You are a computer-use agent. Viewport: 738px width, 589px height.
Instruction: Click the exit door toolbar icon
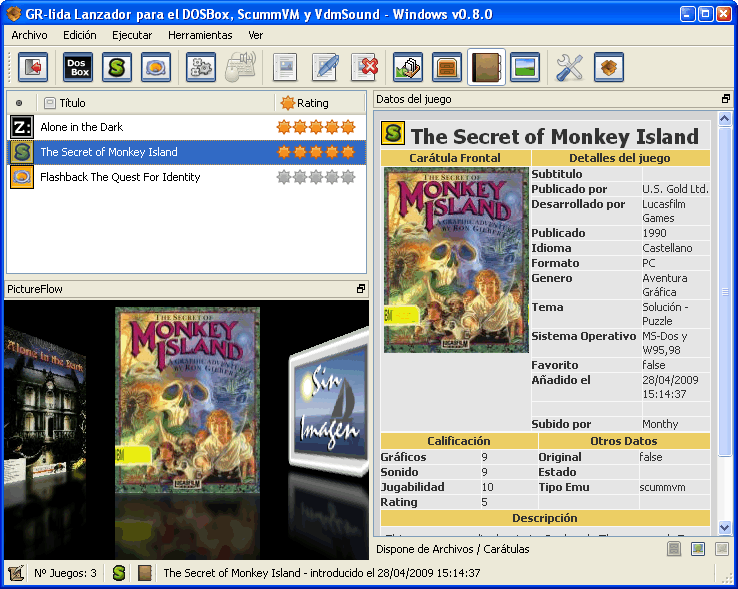pyautogui.click(x=33, y=67)
